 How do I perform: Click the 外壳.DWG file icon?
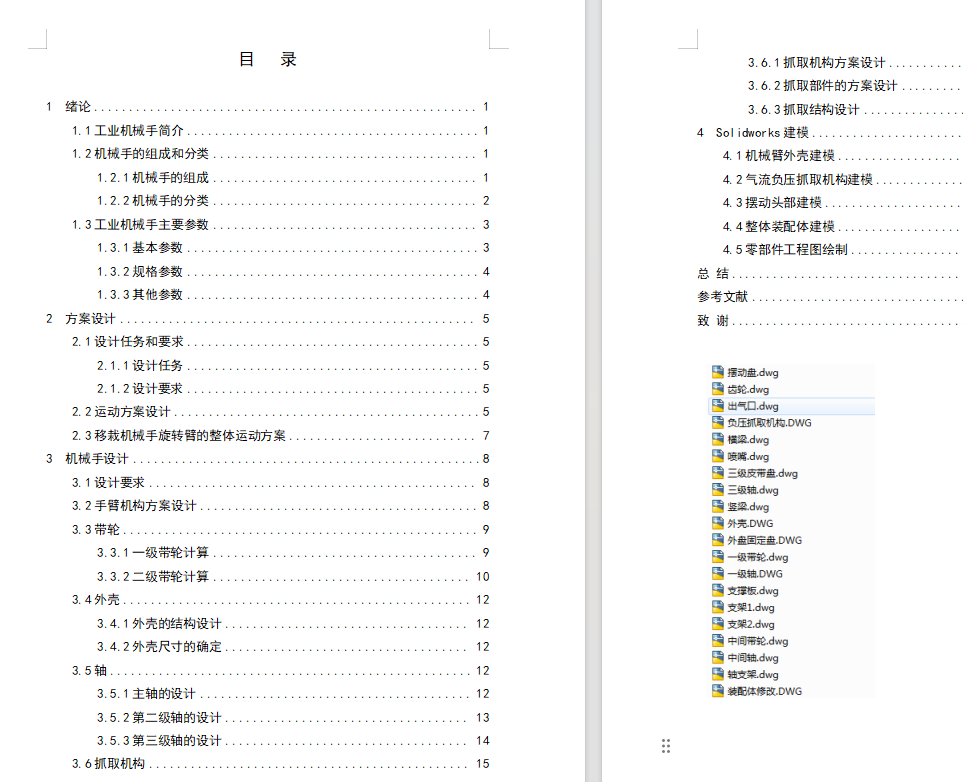[x=717, y=523]
